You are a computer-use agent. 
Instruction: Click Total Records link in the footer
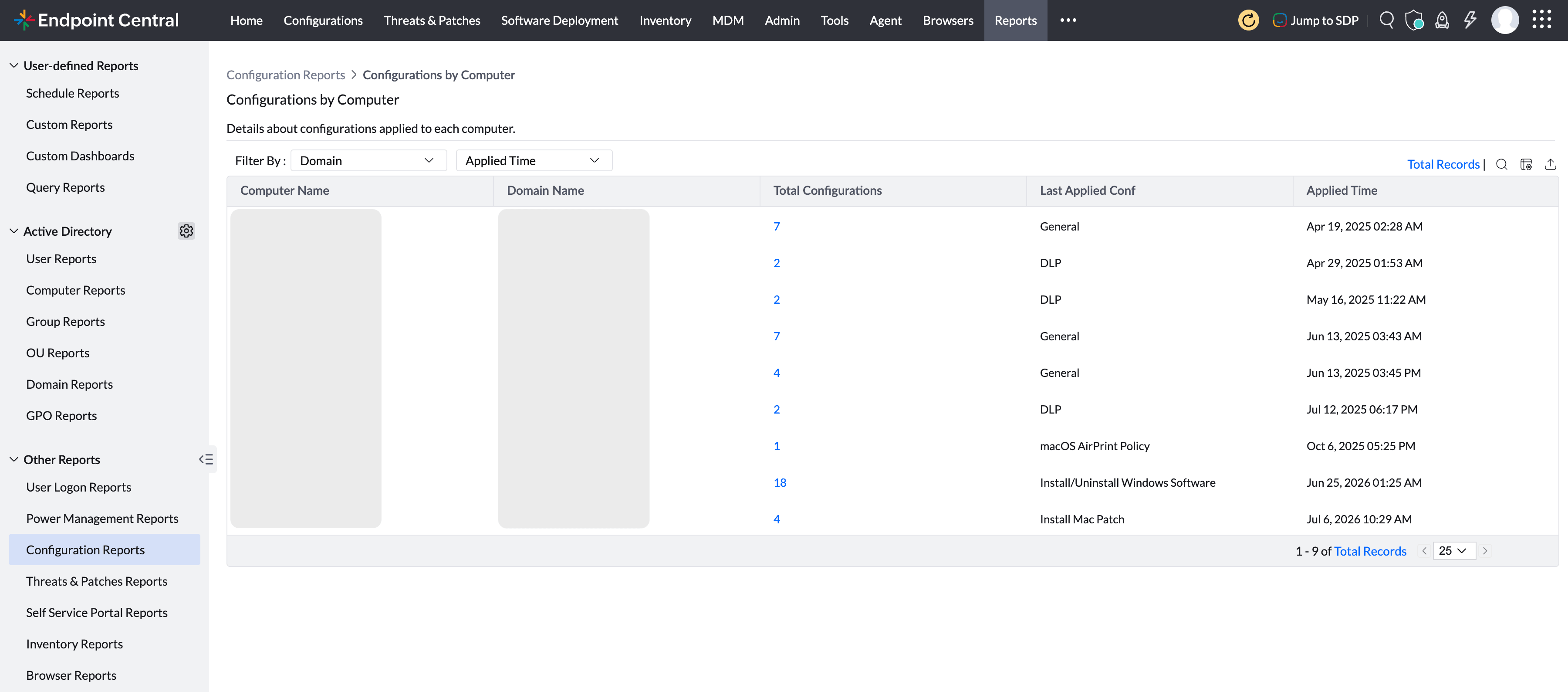(1370, 551)
